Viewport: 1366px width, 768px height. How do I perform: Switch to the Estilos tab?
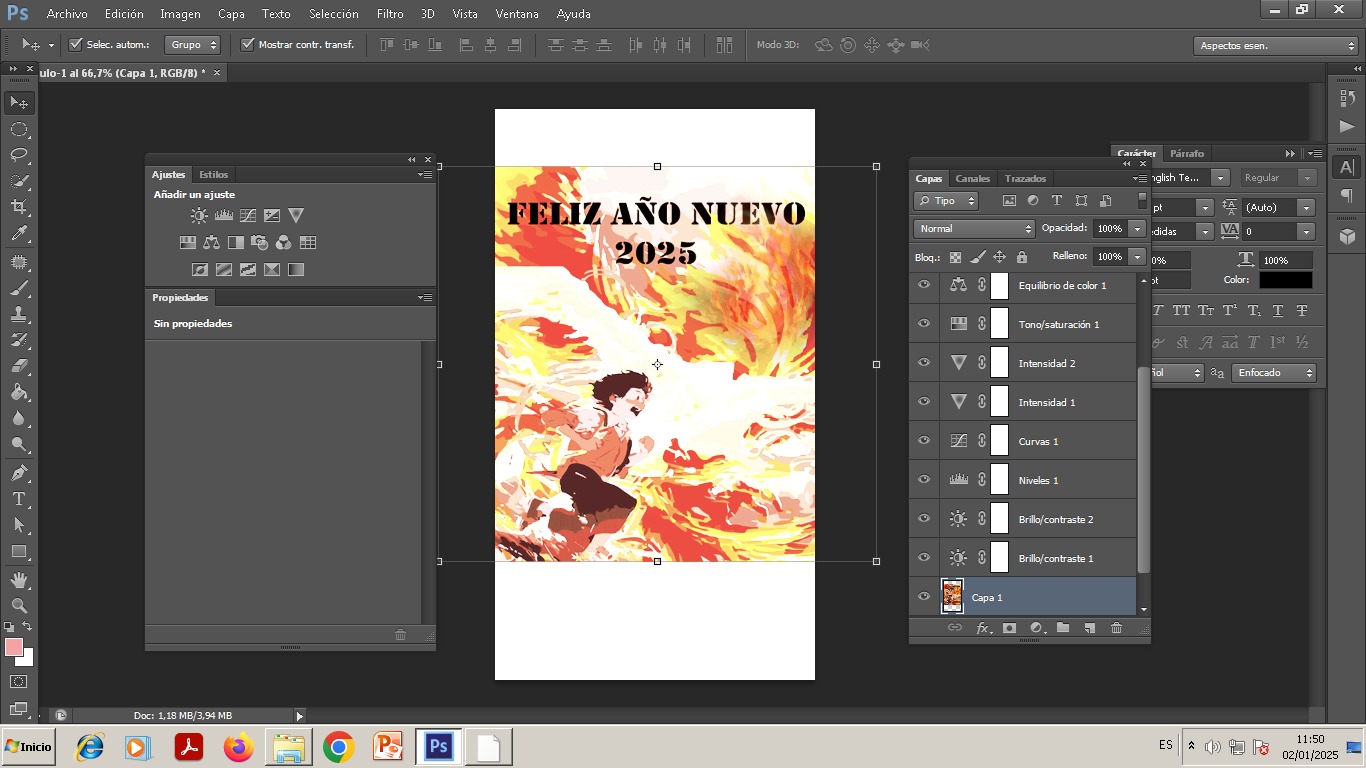pos(213,174)
